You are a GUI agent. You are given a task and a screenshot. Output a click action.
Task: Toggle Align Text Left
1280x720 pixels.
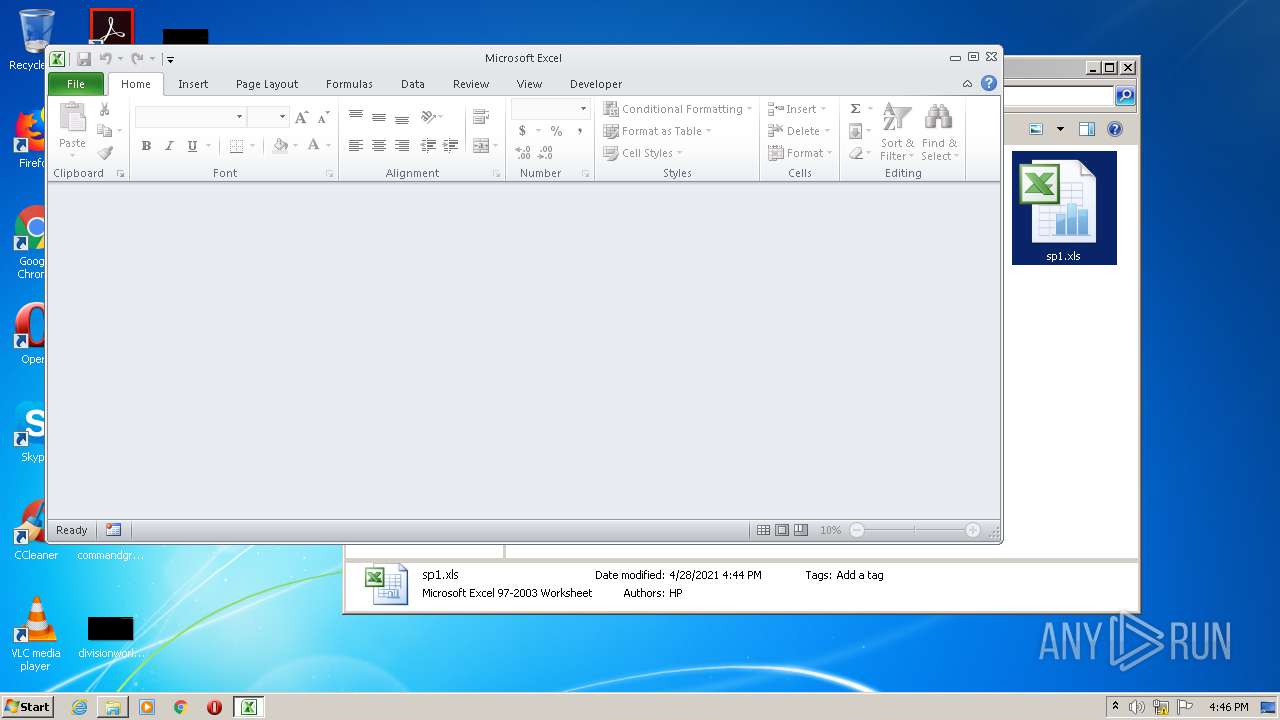pyautogui.click(x=356, y=146)
